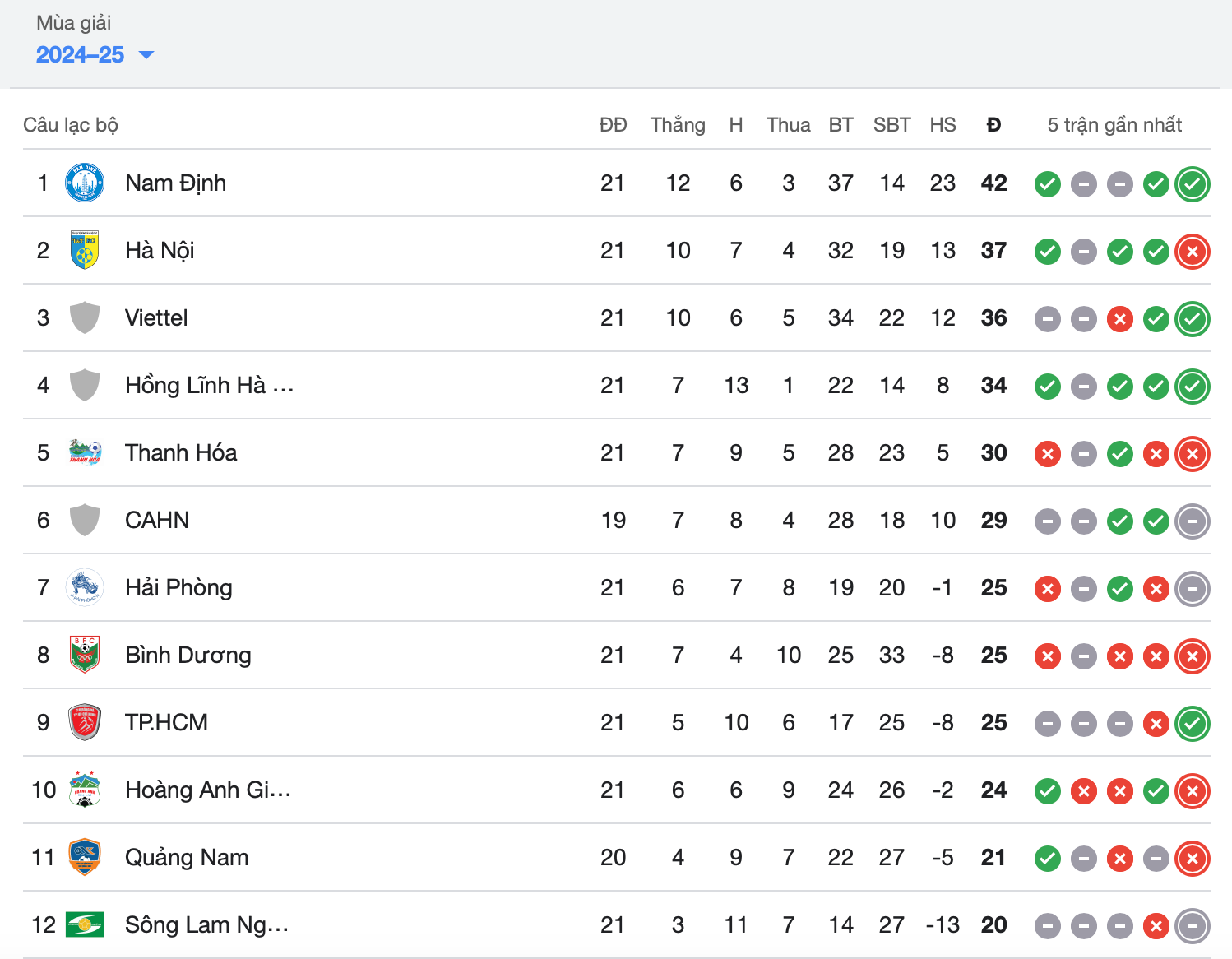This screenshot has width=1232, height=959.
Task: Click the '5 trận gần nhất' header
Action: (1114, 125)
